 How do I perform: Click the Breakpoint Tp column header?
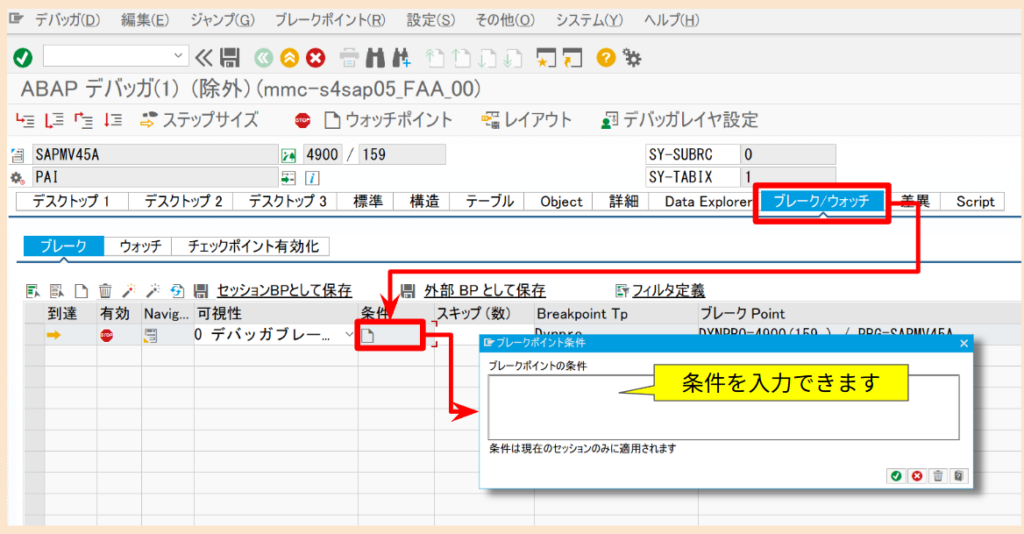click(x=616, y=313)
